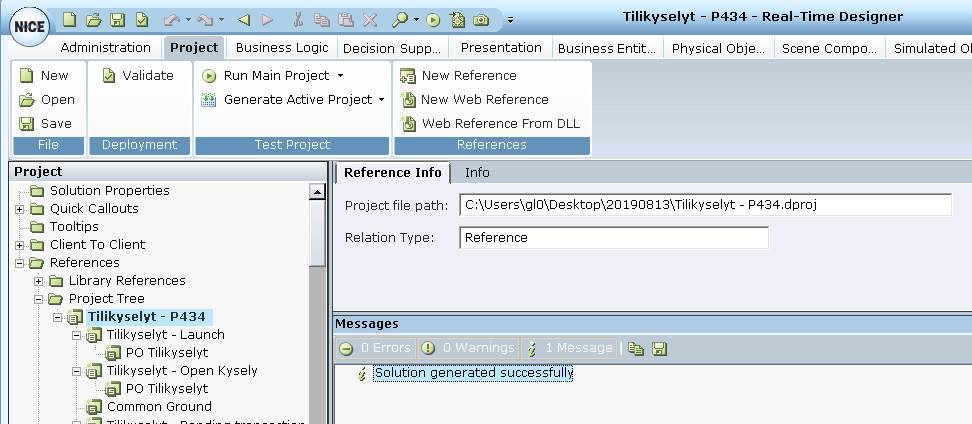Viewport: 972px width, 424px height.
Task: Open the Info tab
Action: click(x=477, y=172)
